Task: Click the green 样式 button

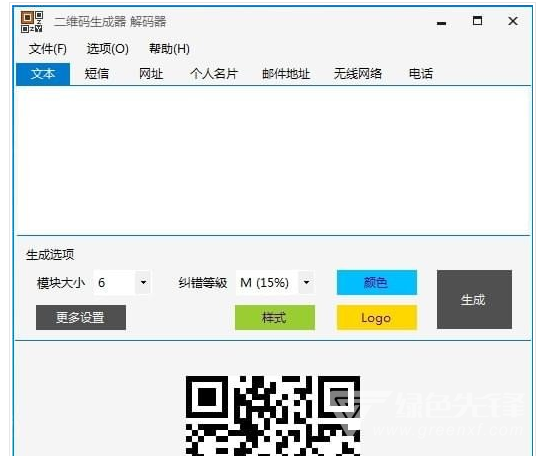Action: click(x=275, y=318)
